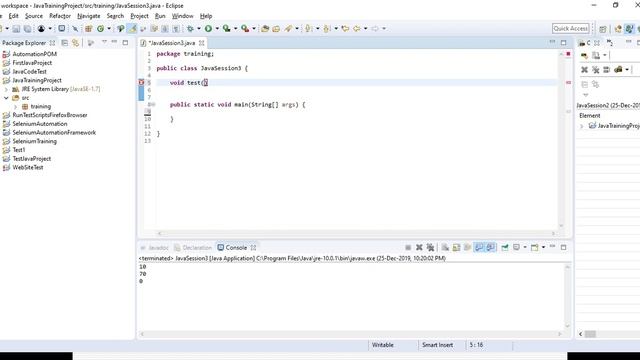Open the Source menu

[34, 16]
